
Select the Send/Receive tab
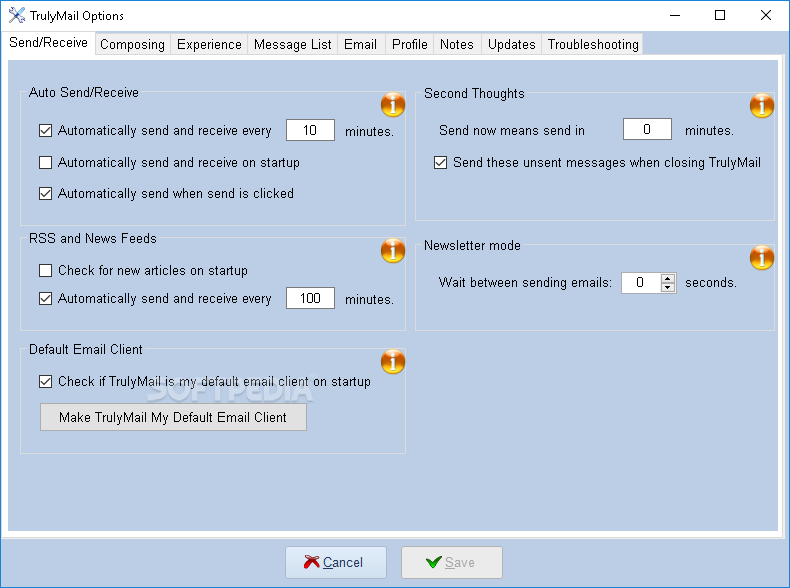[x=48, y=43]
